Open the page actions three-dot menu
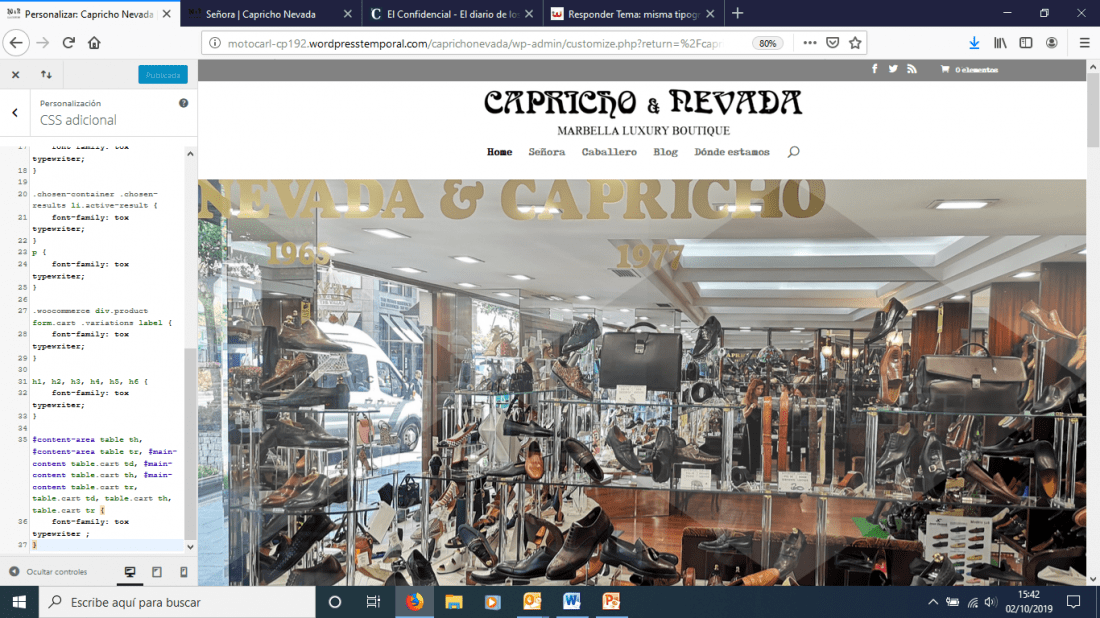Screen dimensions: 1100x618 point(810,43)
